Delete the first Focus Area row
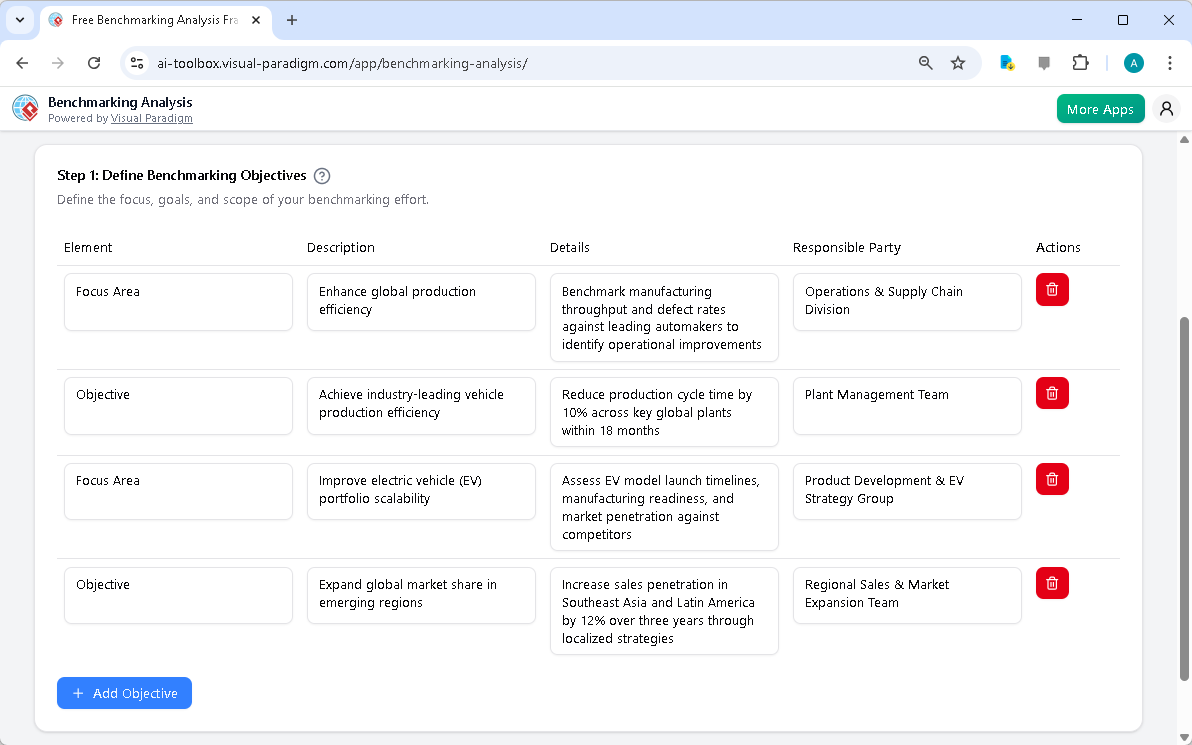This screenshot has height=745, width=1192. coord(1051,289)
